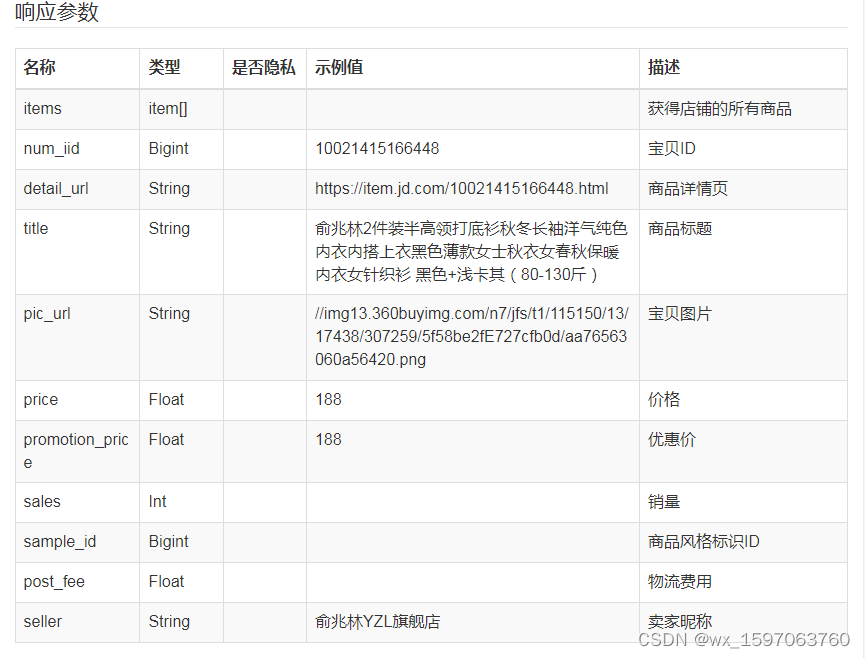Click the sample_id description 商品风格标识ID
865x658 pixels.
coord(703,542)
